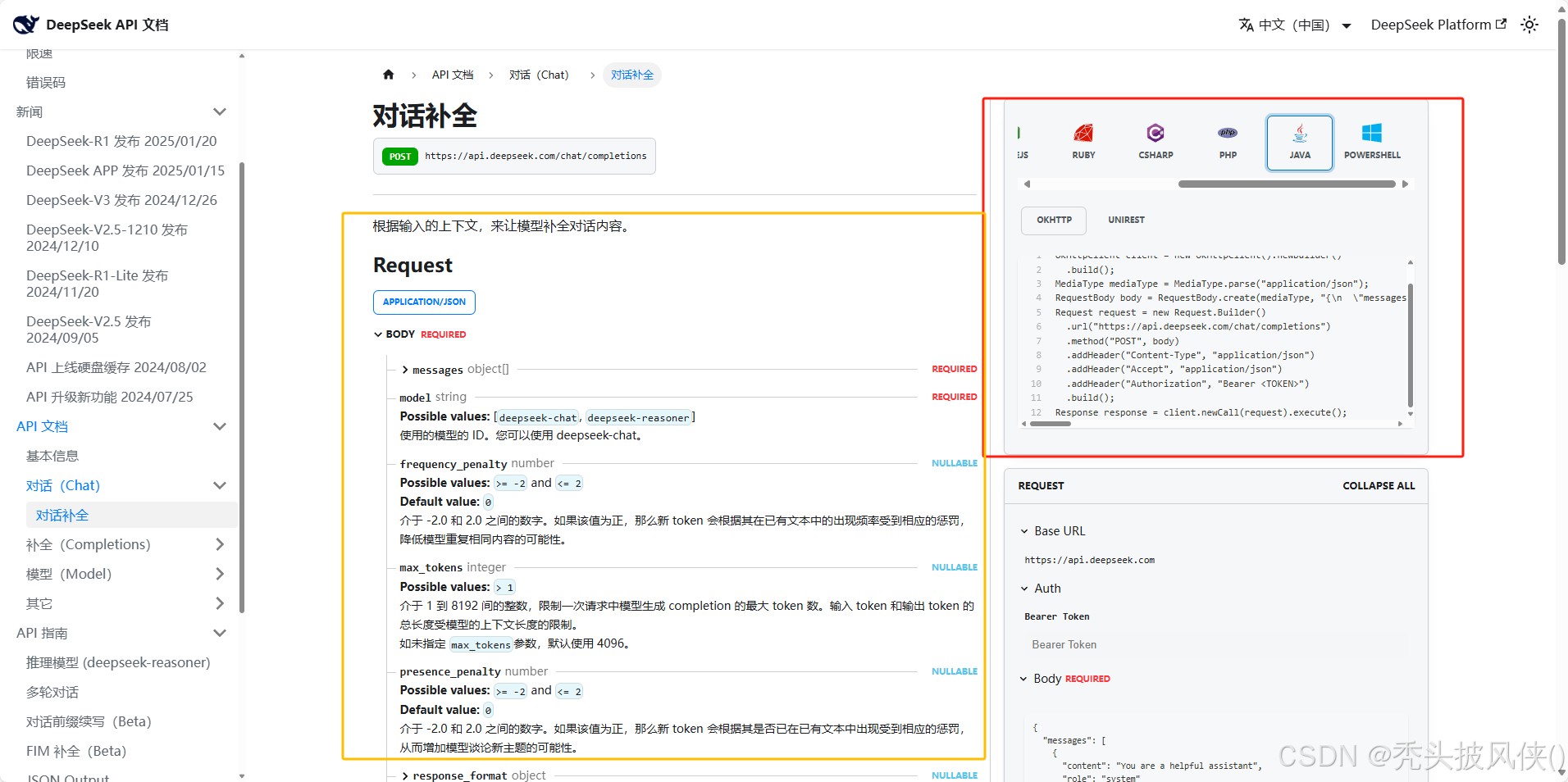Collapse the Base URL section
1568x782 pixels.
1052,531
